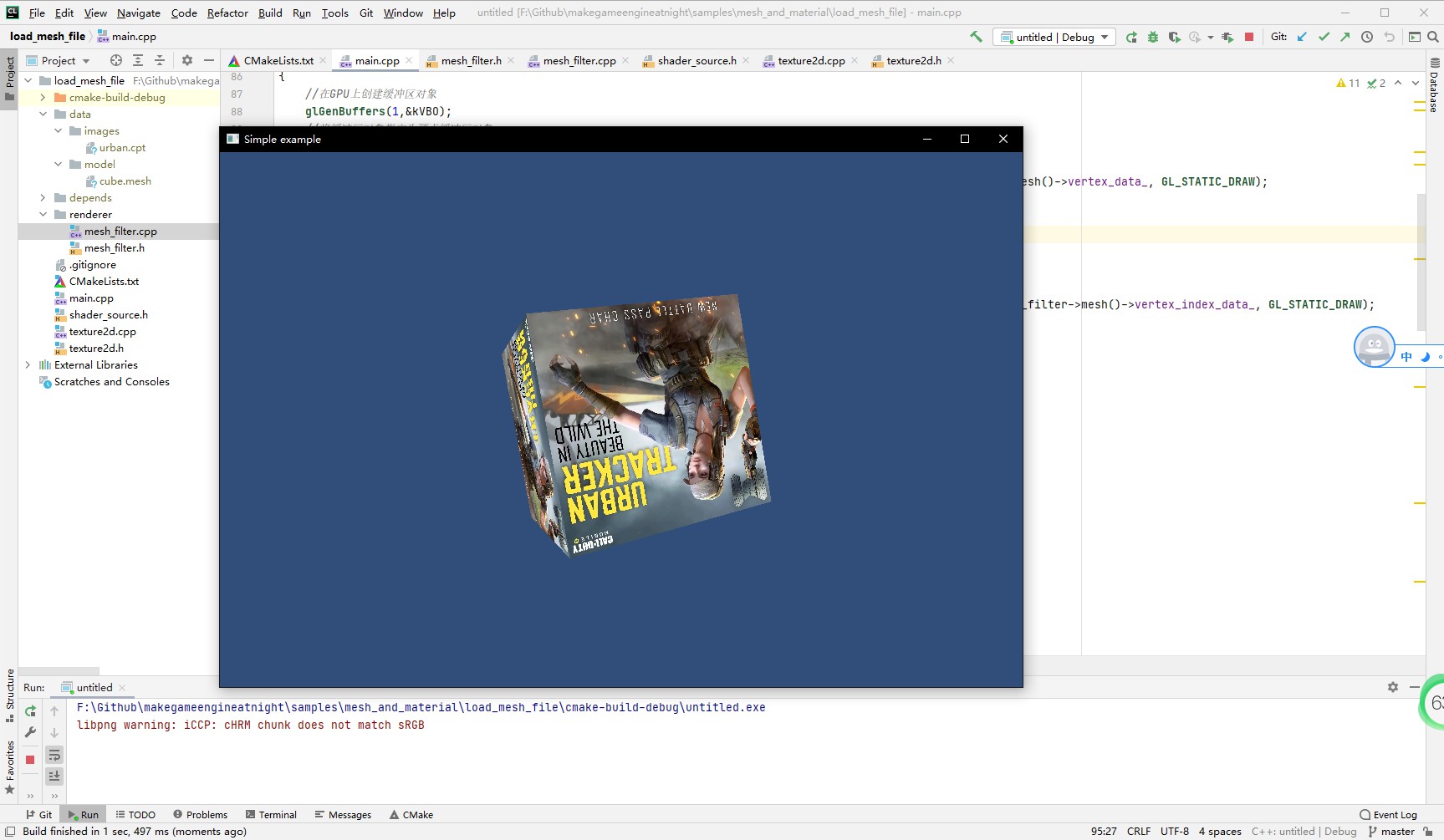The image size is (1444, 840).
Task: Show Git history clock icon
Action: (x=1367, y=37)
